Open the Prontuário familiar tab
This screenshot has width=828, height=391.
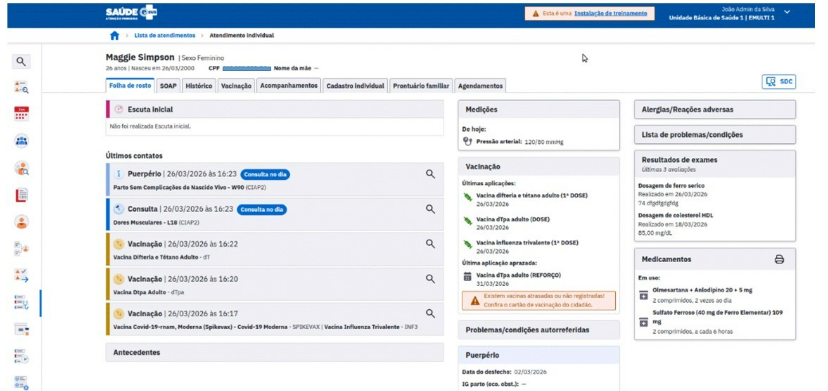pyautogui.click(x=421, y=86)
